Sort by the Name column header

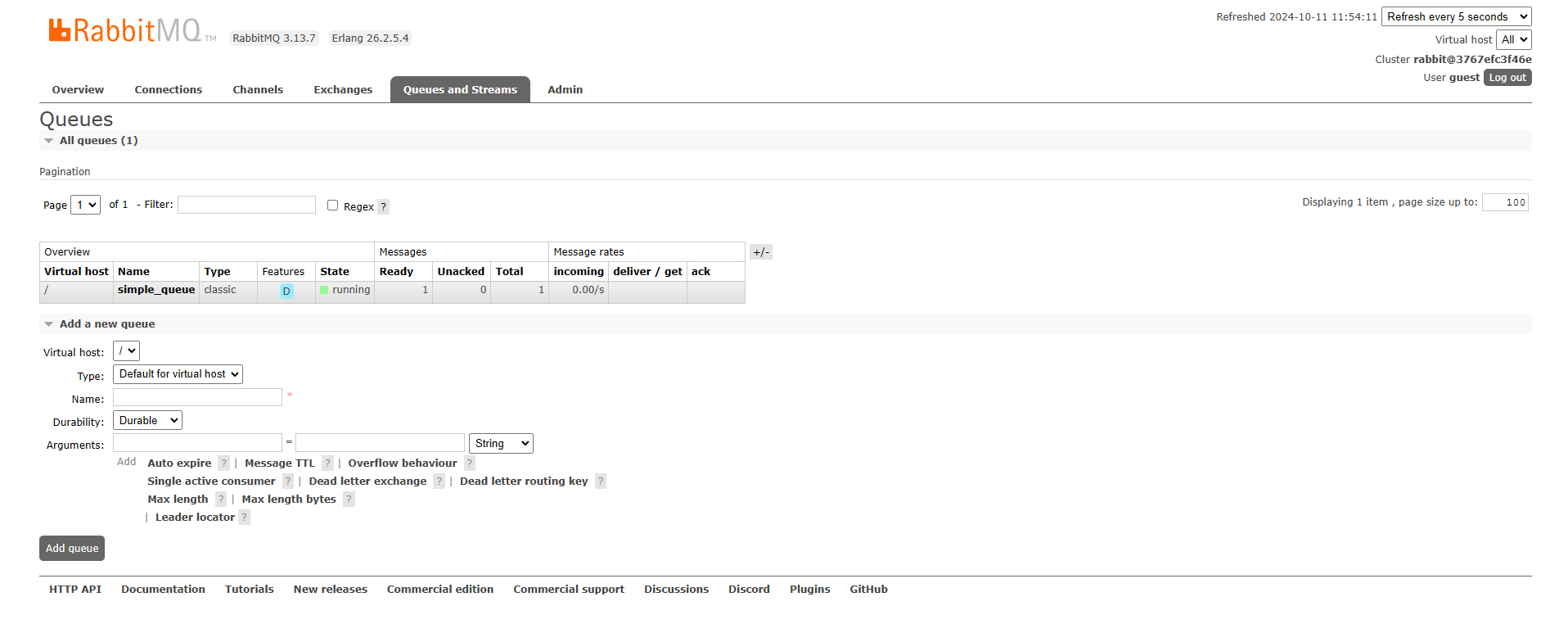(133, 272)
